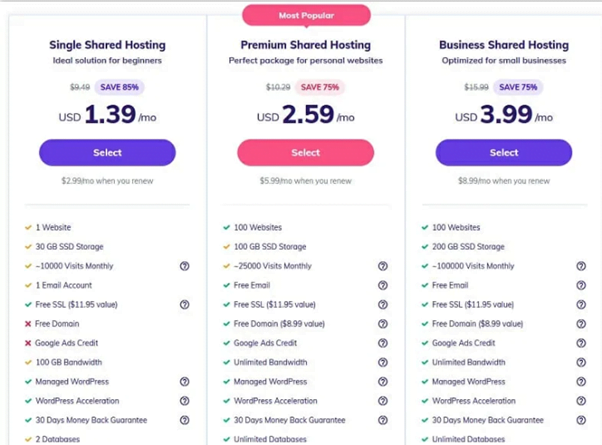This screenshot has height=445, width=602.
Task: Click the Business Shared Hosting heading
Action: point(504,45)
